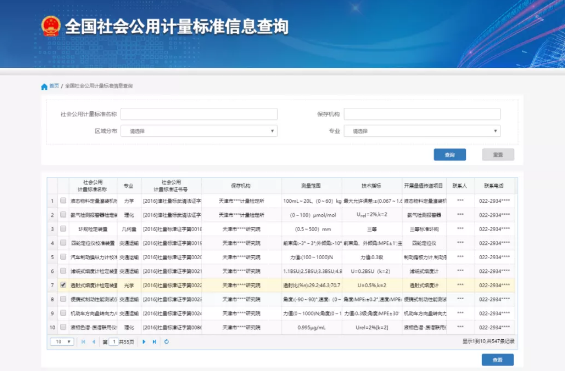Mark the row 6 checkbox
The image size is (565, 377).
pyautogui.click(x=63, y=271)
